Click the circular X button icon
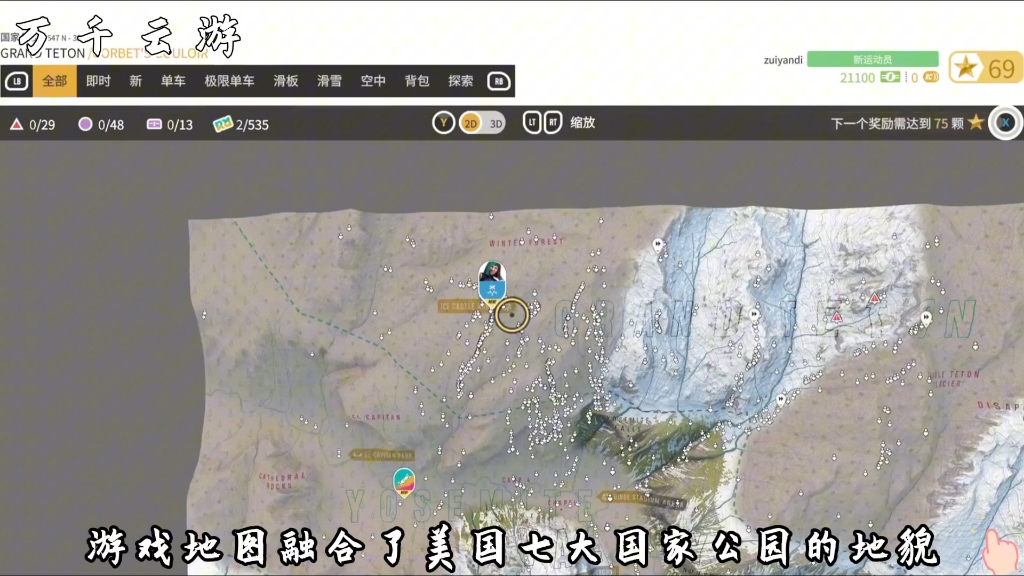1024x576 pixels. (x=1006, y=122)
